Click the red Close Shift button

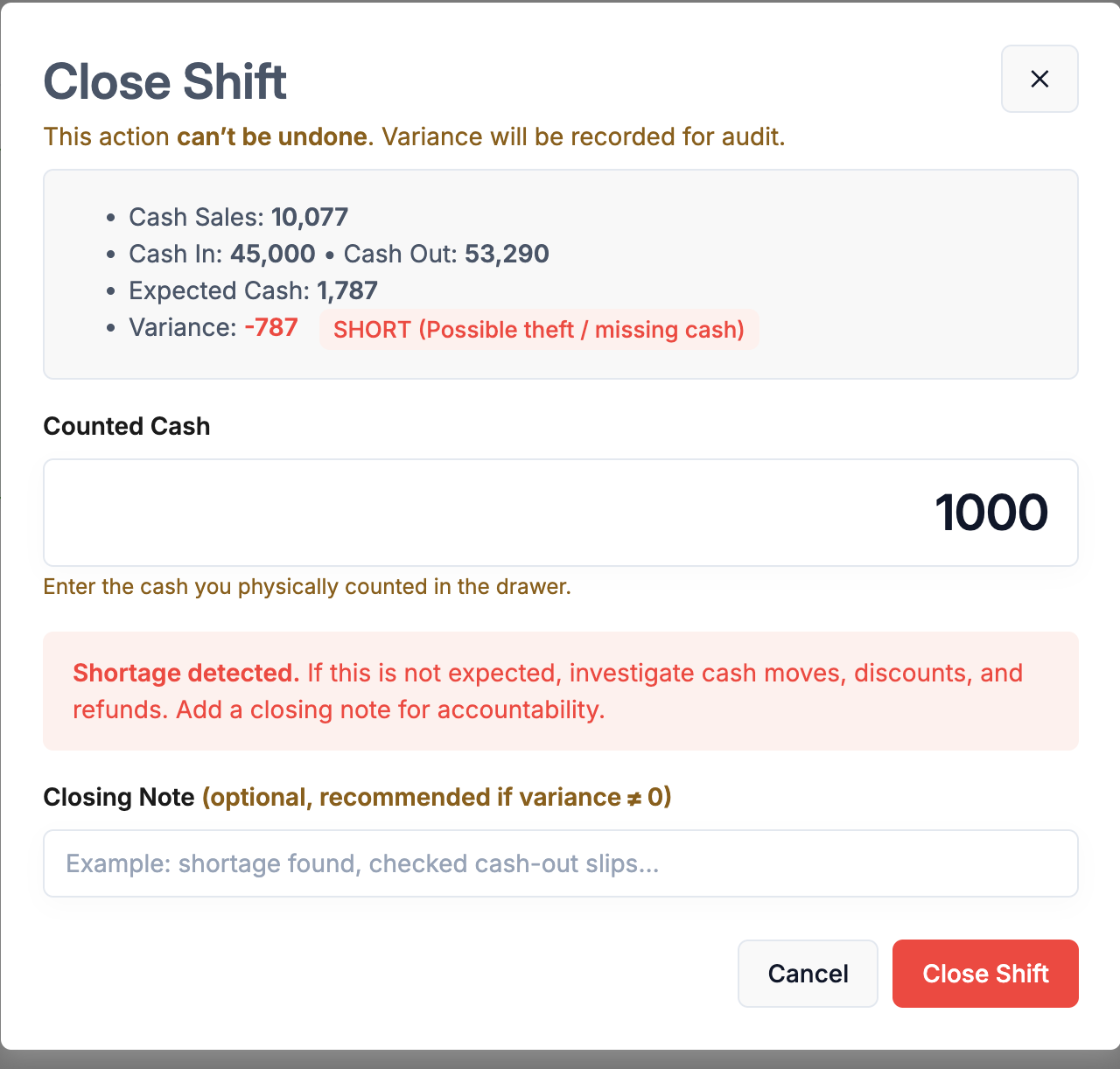(x=985, y=974)
